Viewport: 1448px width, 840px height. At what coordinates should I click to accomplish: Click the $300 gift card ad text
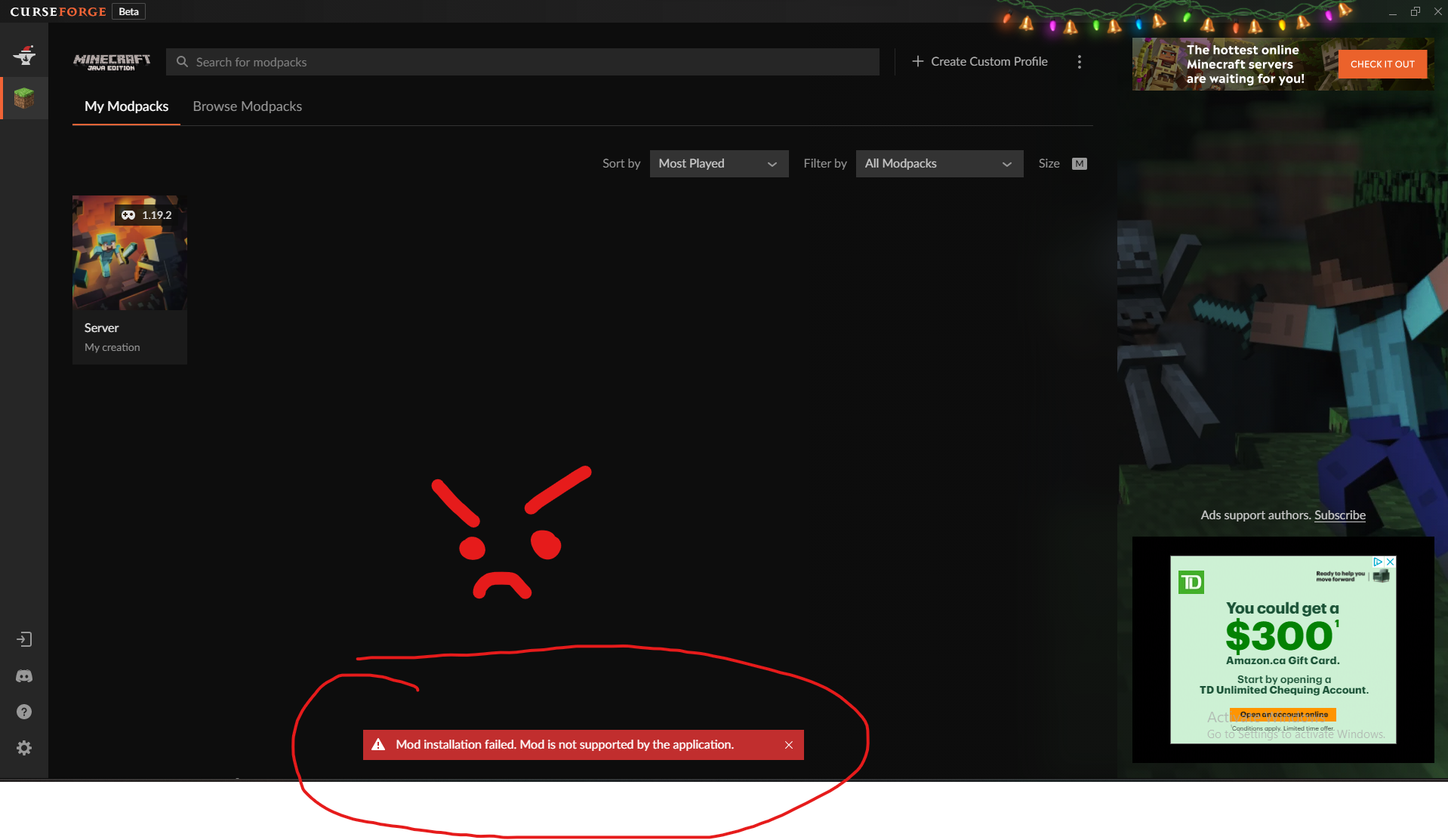tap(1282, 634)
